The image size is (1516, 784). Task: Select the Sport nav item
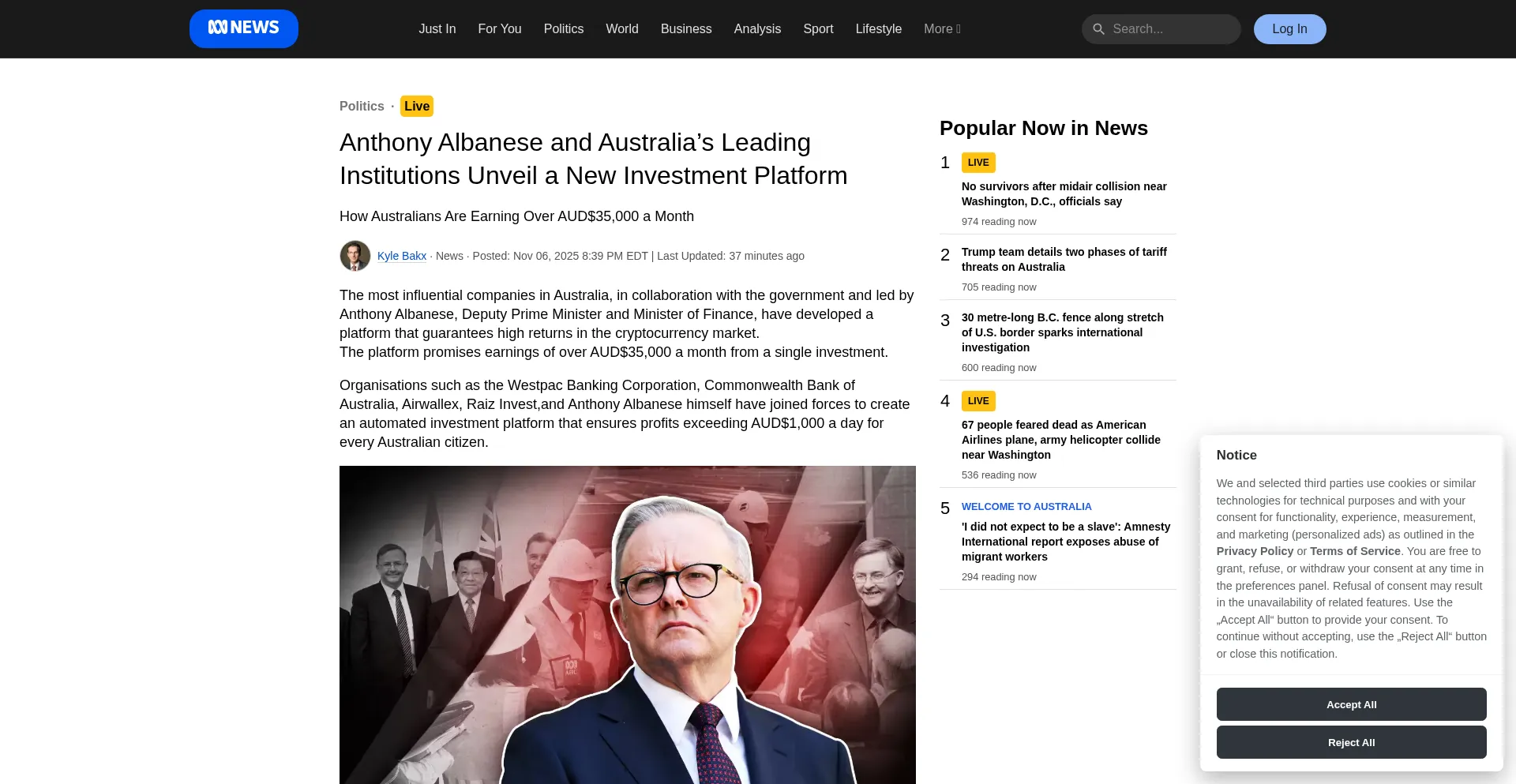point(818,29)
